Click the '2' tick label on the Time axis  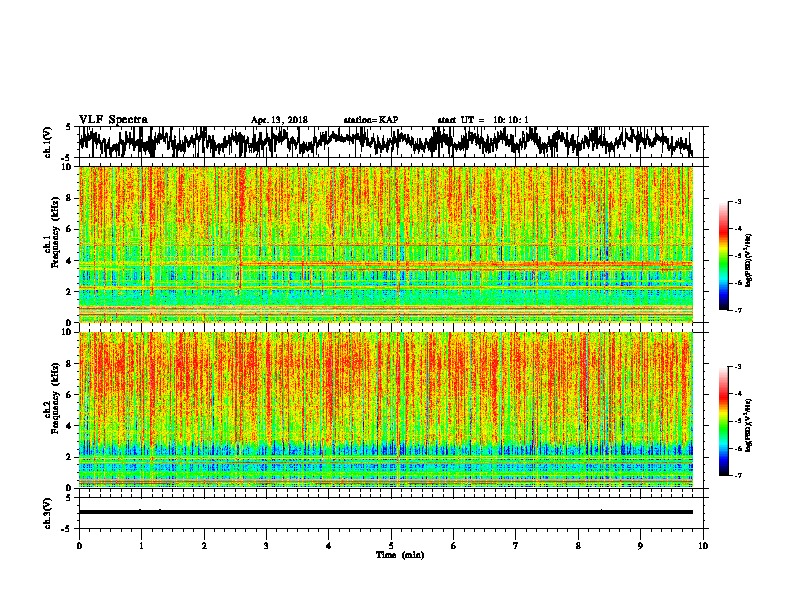(x=204, y=546)
